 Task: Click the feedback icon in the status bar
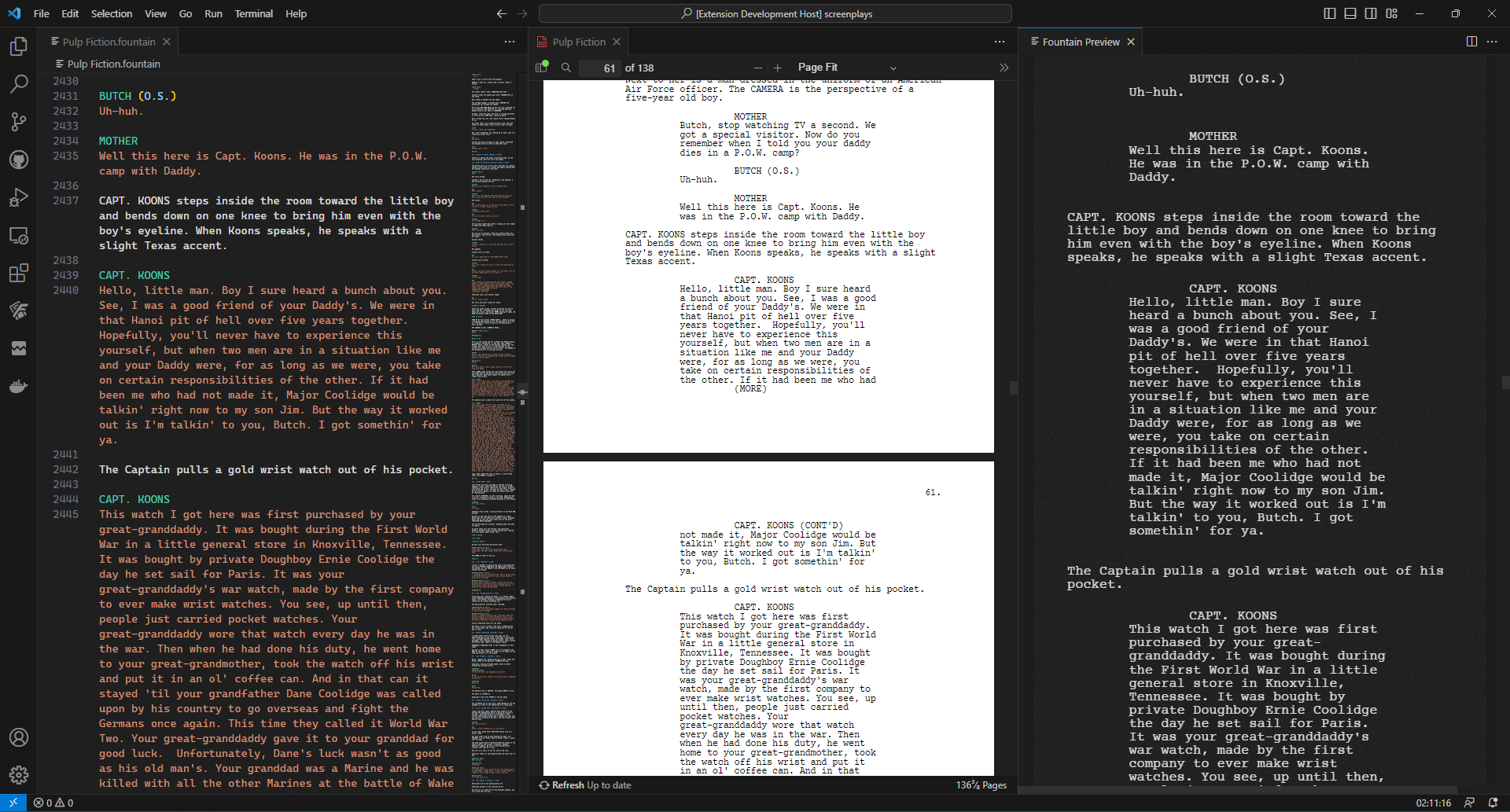(1469, 803)
